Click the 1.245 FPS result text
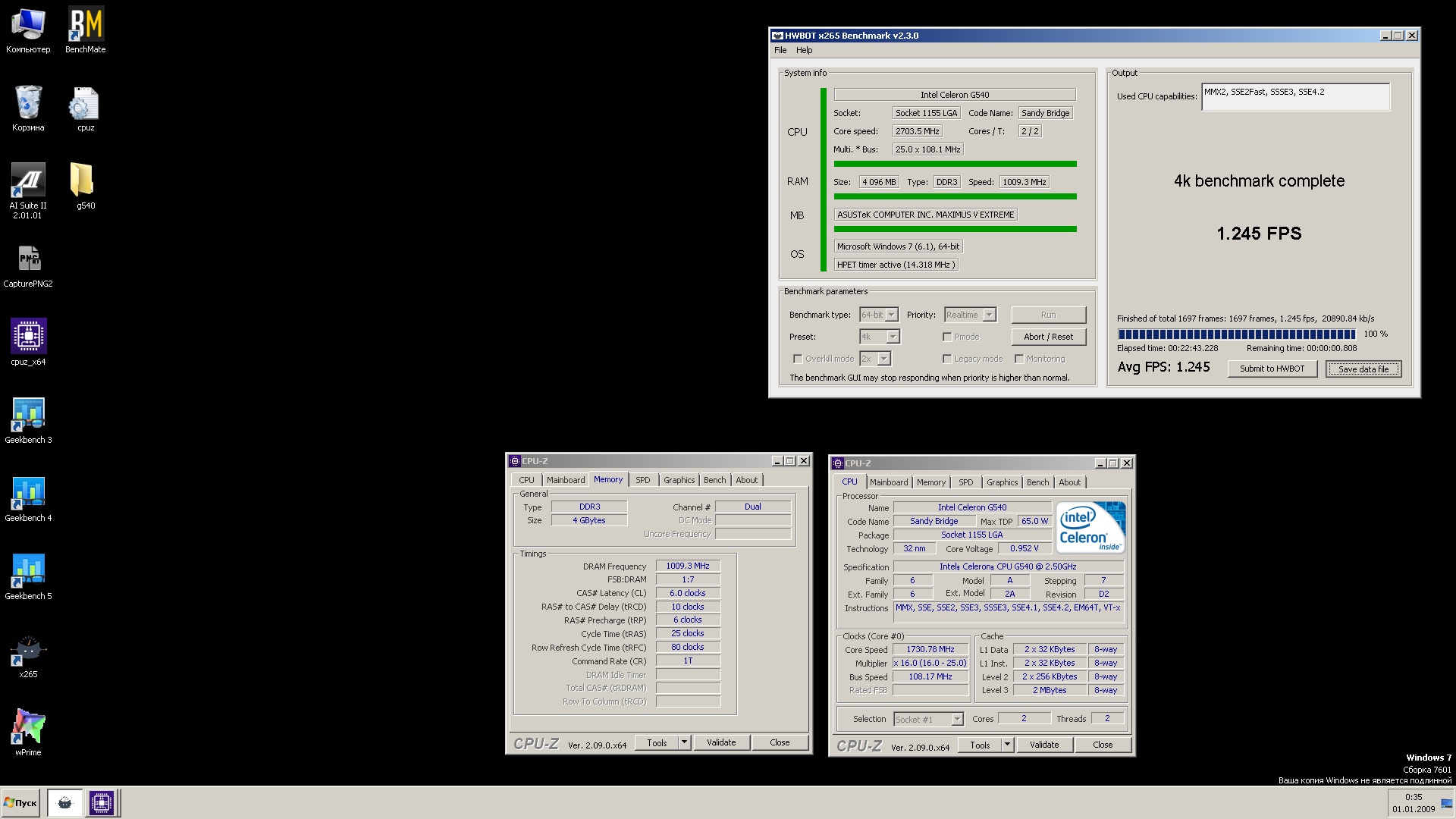Viewport: 1456px width, 819px height. click(x=1259, y=234)
